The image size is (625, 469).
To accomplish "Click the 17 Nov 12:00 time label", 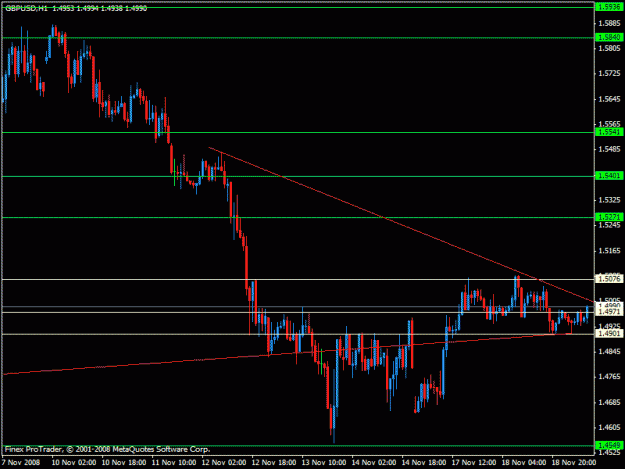I will (474, 463).
